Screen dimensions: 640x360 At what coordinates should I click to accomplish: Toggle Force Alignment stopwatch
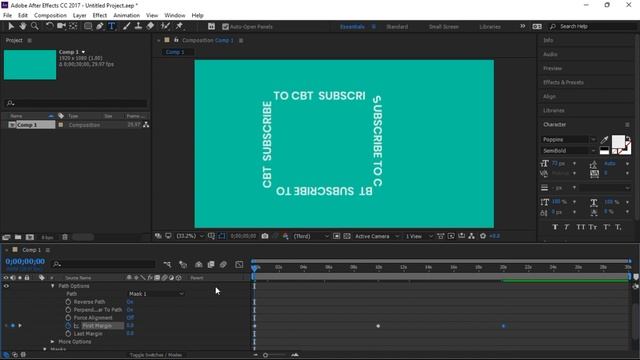[68, 318]
